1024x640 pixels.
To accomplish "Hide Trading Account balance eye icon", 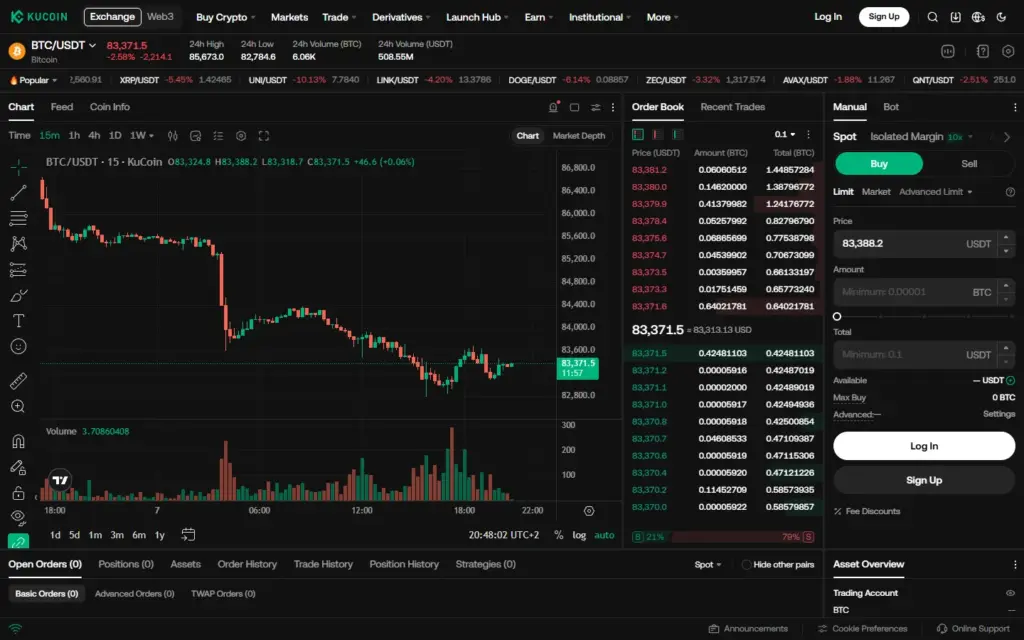I will pyautogui.click(x=1010, y=593).
